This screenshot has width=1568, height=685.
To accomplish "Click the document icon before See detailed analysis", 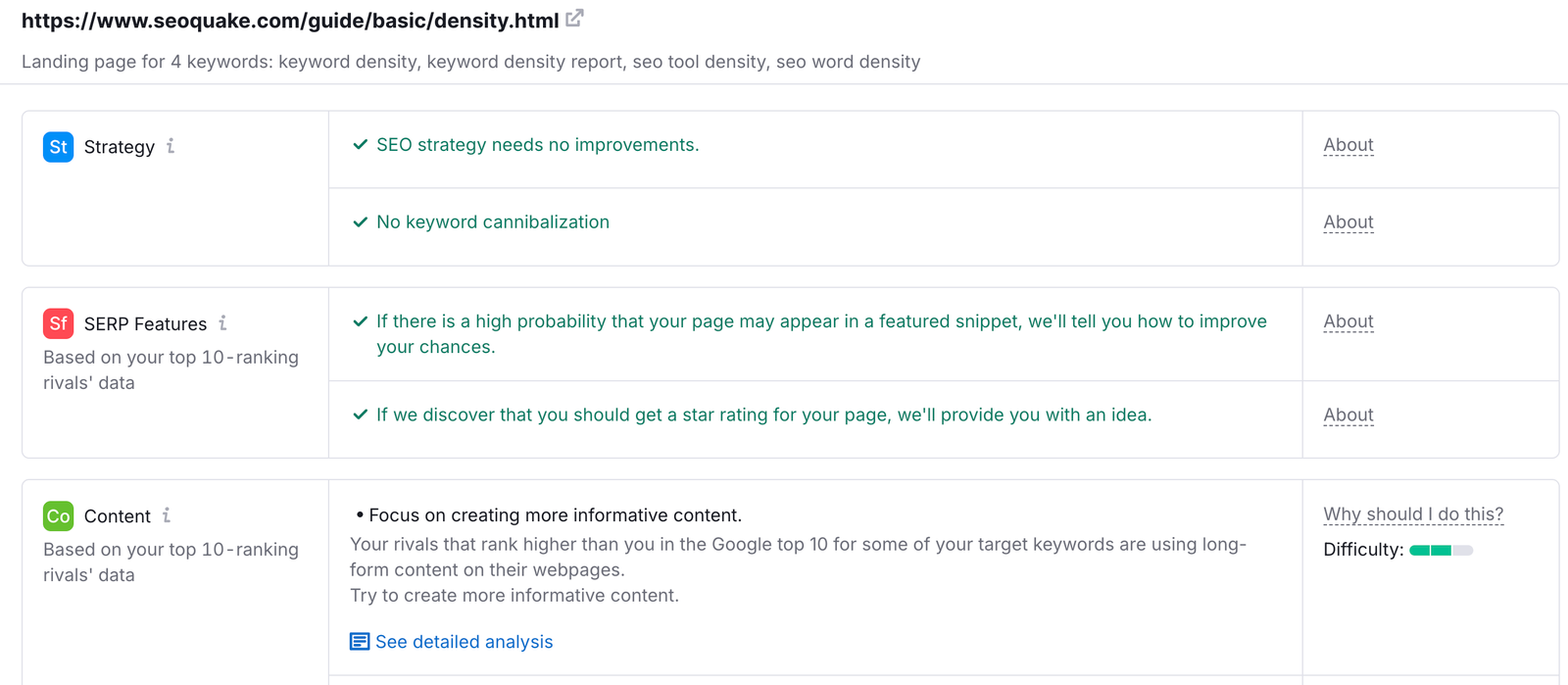I will point(358,640).
